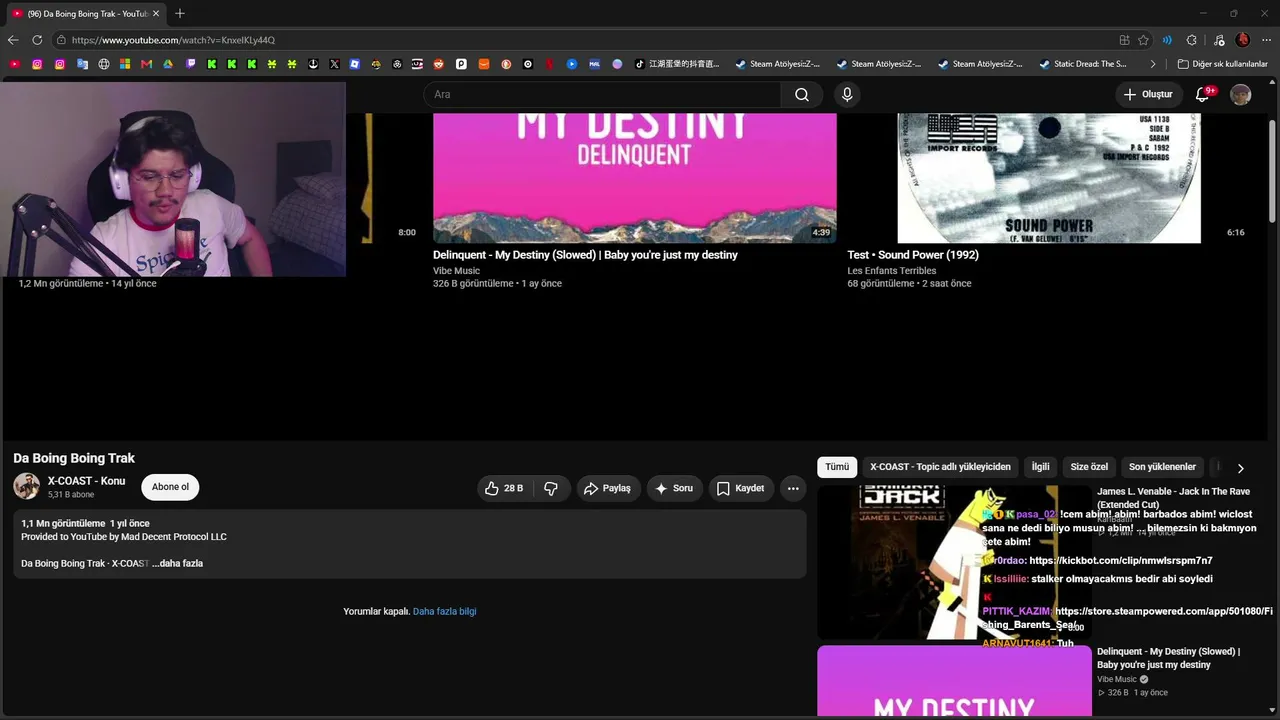Open the Microsoft bookmark icon

click(x=125, y=64)
